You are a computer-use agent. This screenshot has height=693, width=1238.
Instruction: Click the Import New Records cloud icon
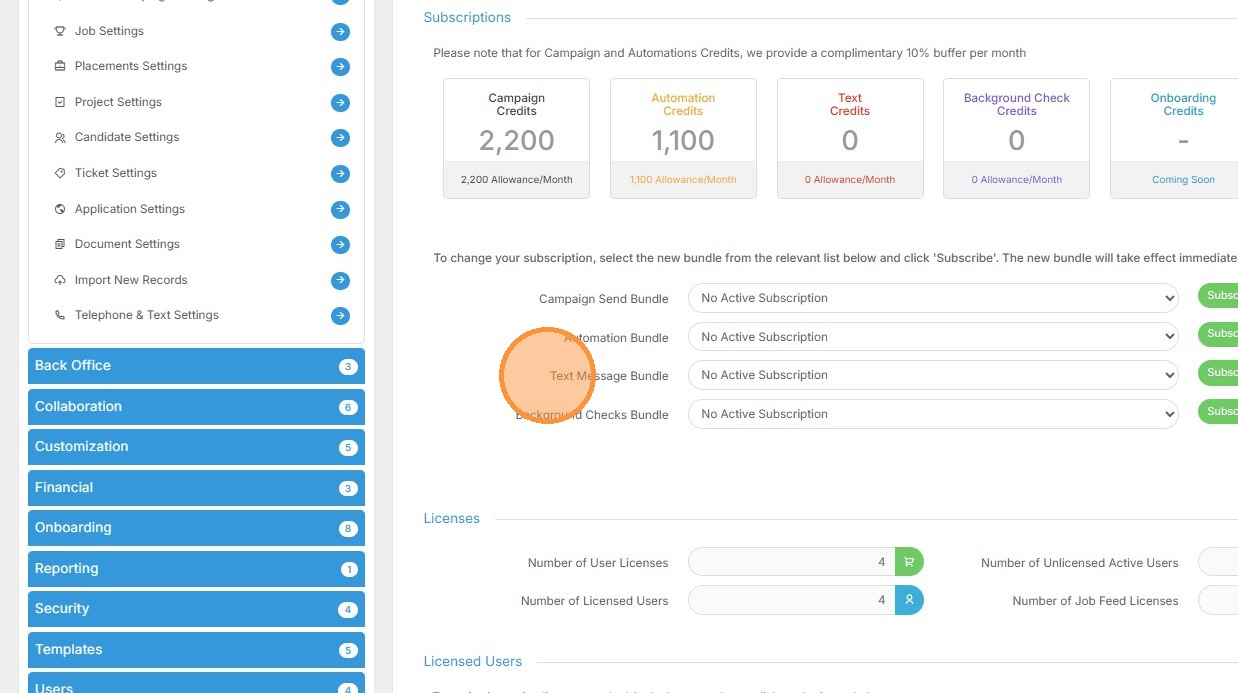tap(60, 280)
